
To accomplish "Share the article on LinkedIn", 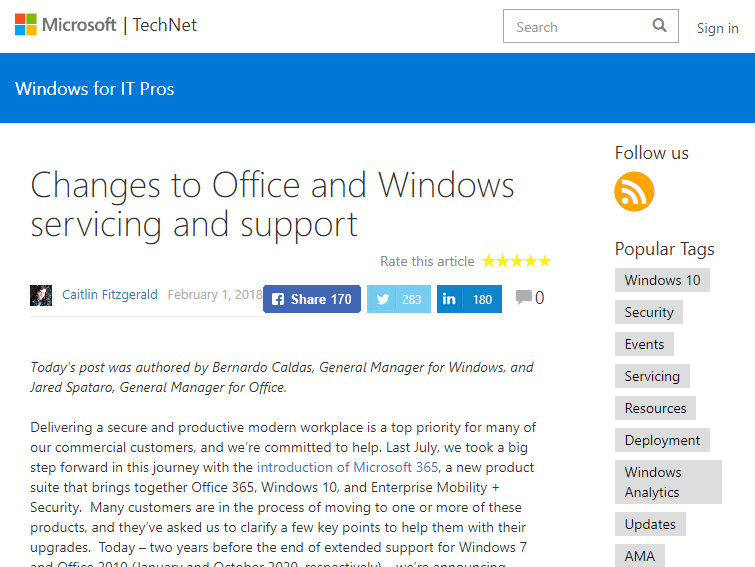I will 469,299.
